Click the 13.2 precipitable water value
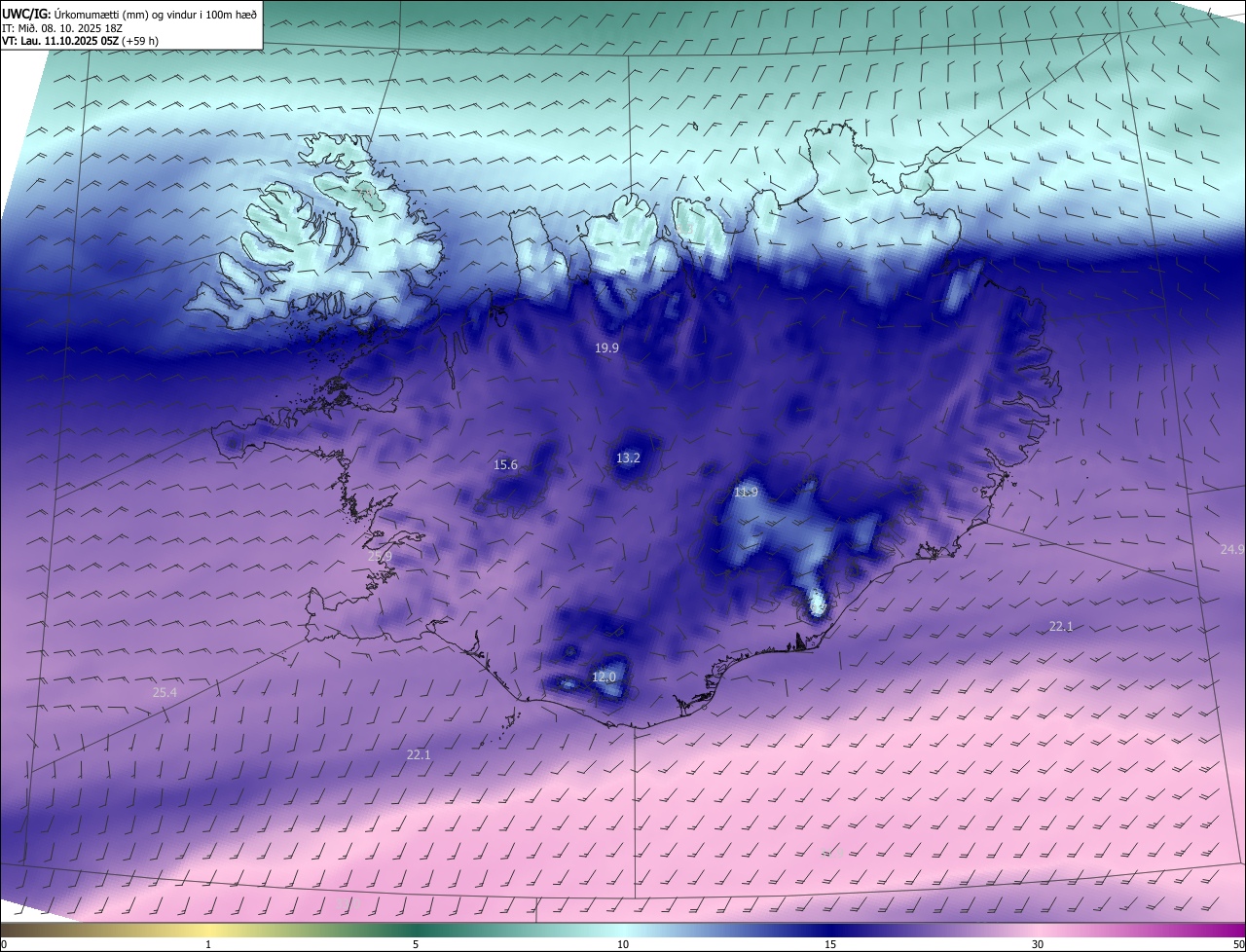 pyautogui.click(x=628, y=458)
